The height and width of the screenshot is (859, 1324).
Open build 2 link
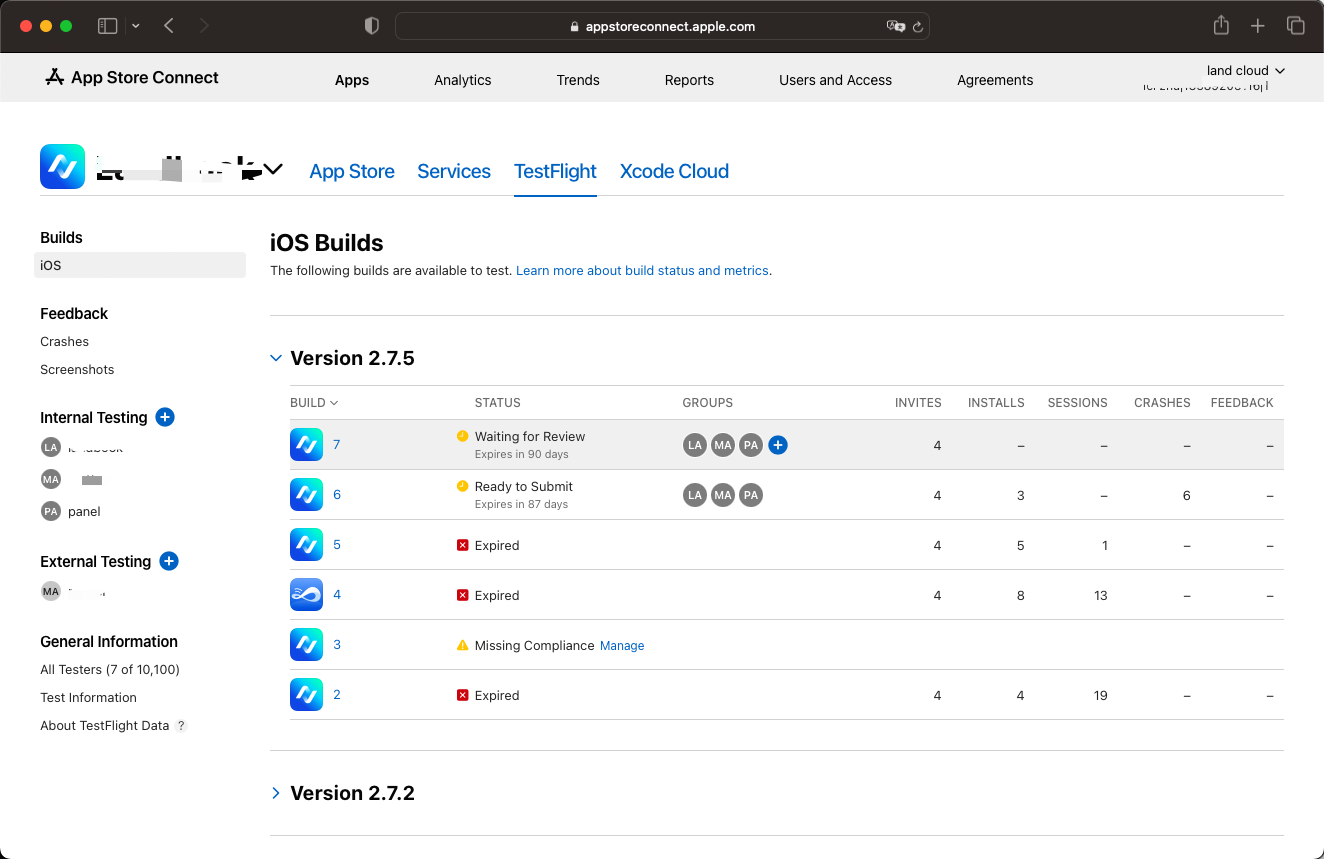337,695
